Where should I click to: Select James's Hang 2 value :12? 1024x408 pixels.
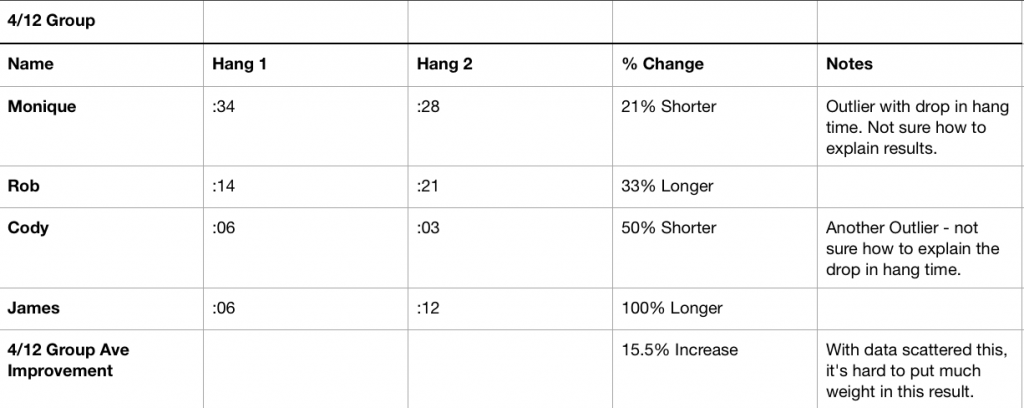tap(428, 308)
